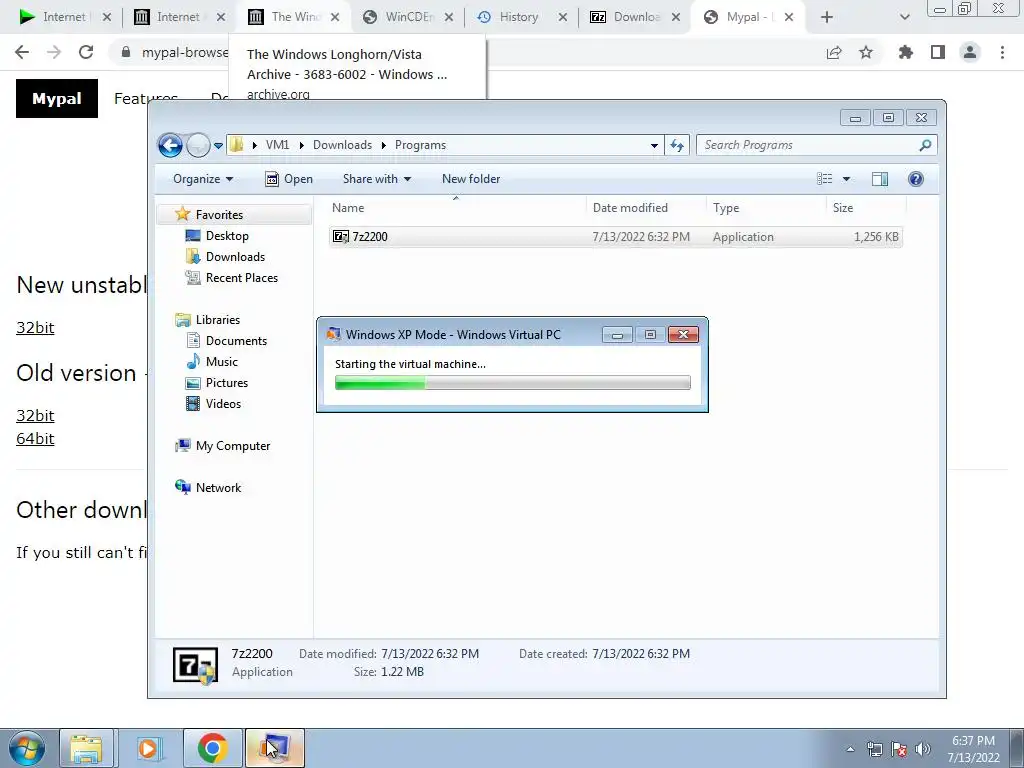The image size is (1024, 768).
Task: Sort by Size column header
Action: 866,208
